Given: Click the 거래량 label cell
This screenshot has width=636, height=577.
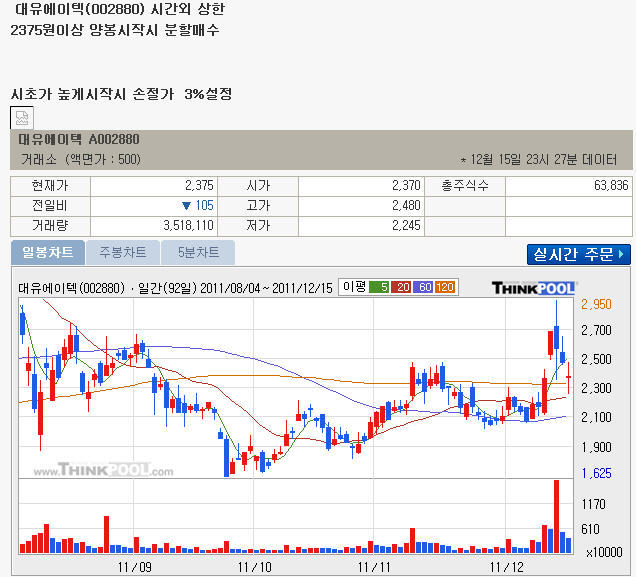Looking at the screenshot, I should tap(50, 225).
